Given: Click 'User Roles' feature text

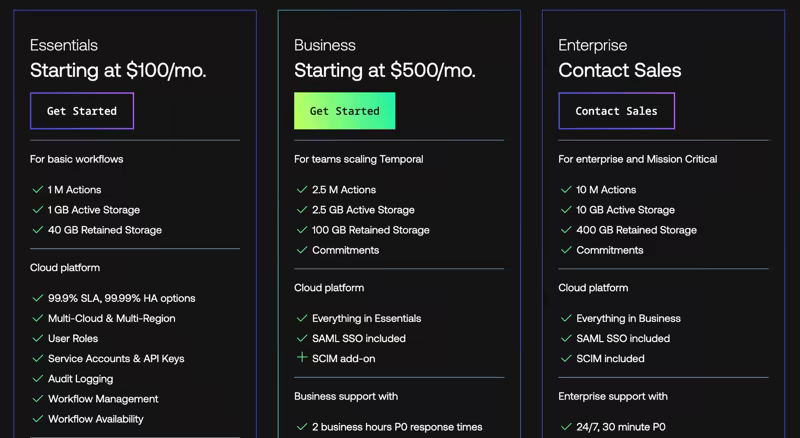Looking at the screenshot, I should 73,339.
